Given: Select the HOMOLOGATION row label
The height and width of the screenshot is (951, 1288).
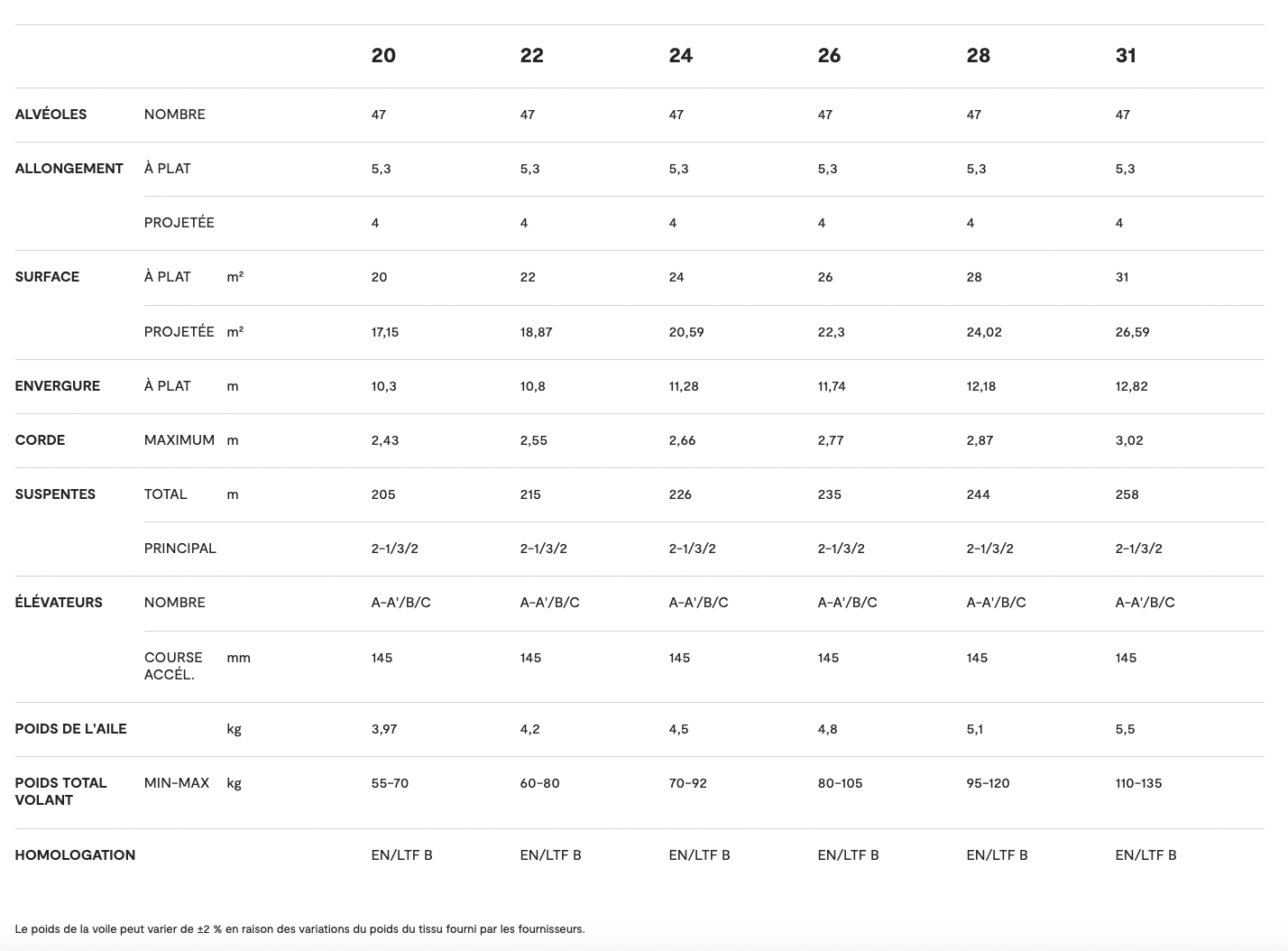Looking at the screenshot, I should 75,855.
